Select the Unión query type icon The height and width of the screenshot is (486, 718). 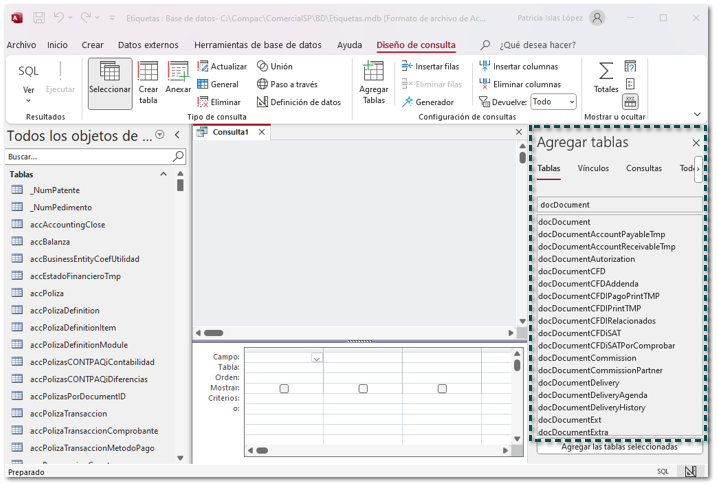tap(263, 67)
